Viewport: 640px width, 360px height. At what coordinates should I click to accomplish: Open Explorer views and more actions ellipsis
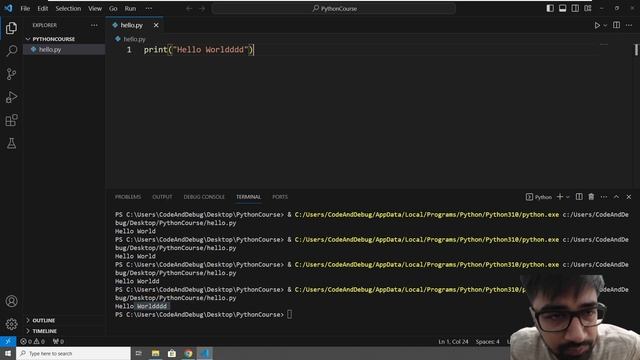pyautogui.click(x=94, y=25)
